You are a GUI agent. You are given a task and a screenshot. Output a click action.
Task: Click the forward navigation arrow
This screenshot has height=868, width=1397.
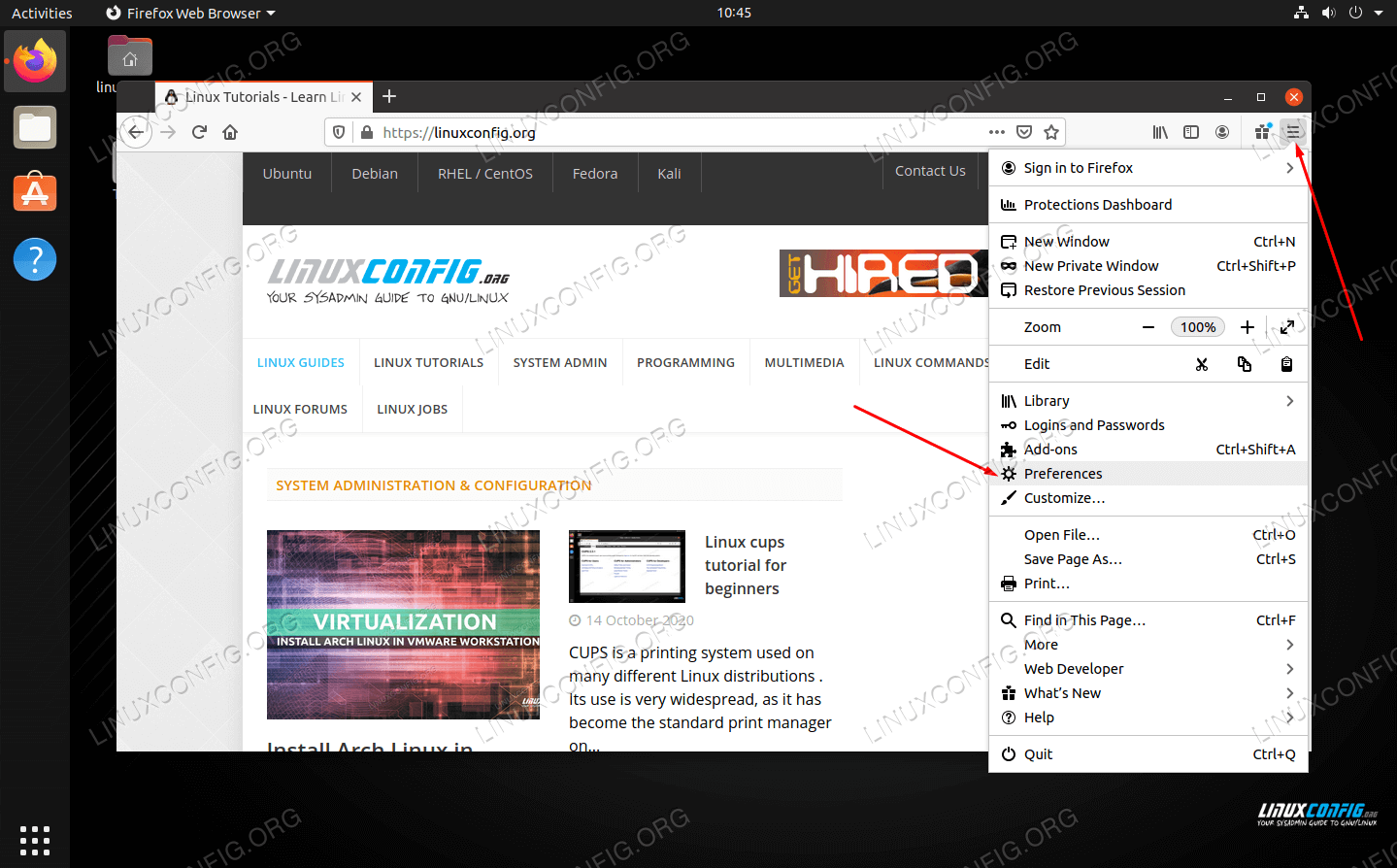pos(168,132)
